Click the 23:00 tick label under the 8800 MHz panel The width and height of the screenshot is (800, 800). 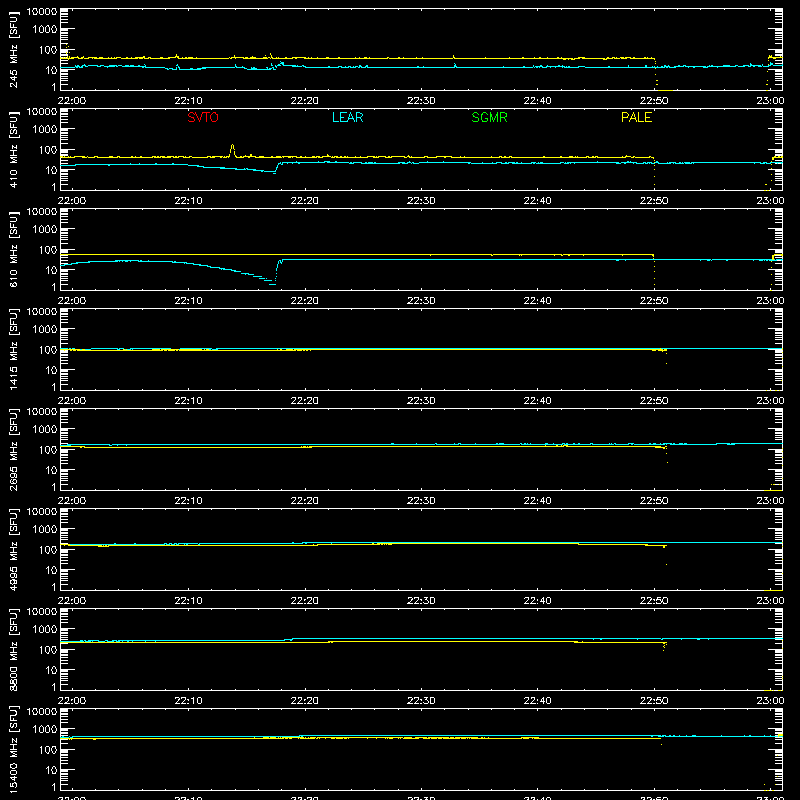(x=770, y=701)
